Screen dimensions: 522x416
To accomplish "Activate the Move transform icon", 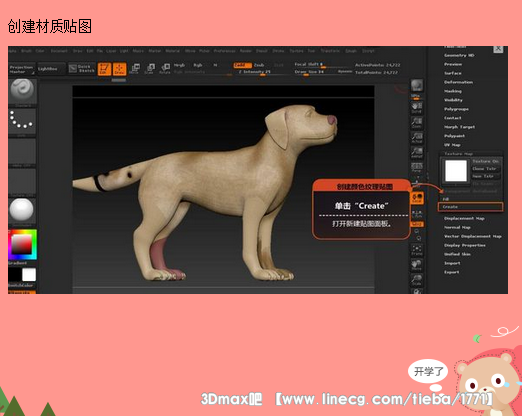I will click(134, 69).
